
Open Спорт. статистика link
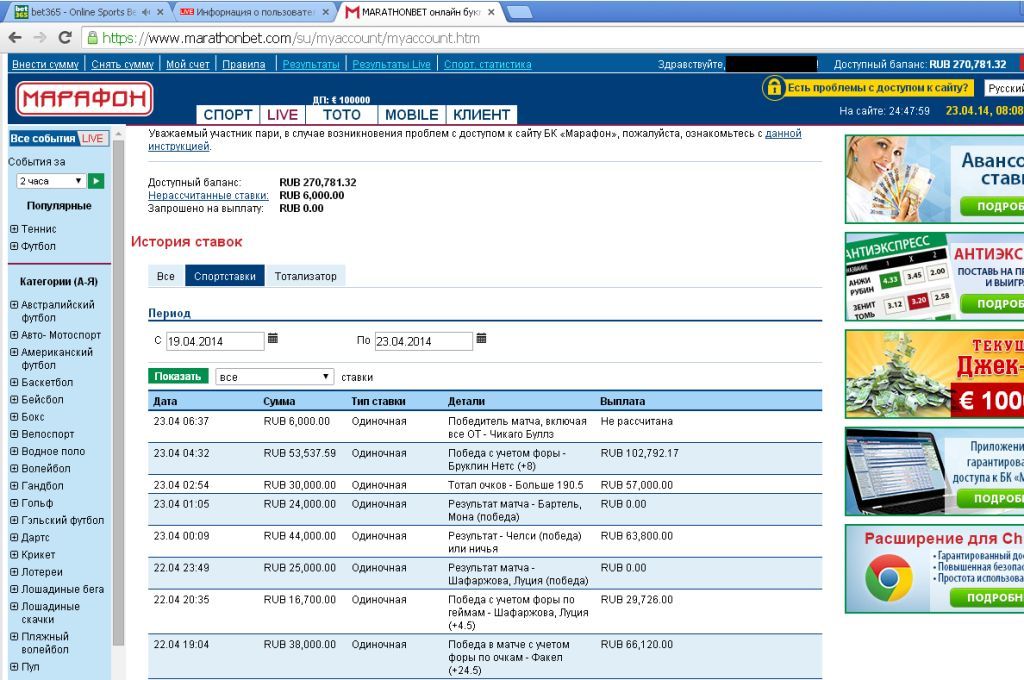(x=487, y=64)
